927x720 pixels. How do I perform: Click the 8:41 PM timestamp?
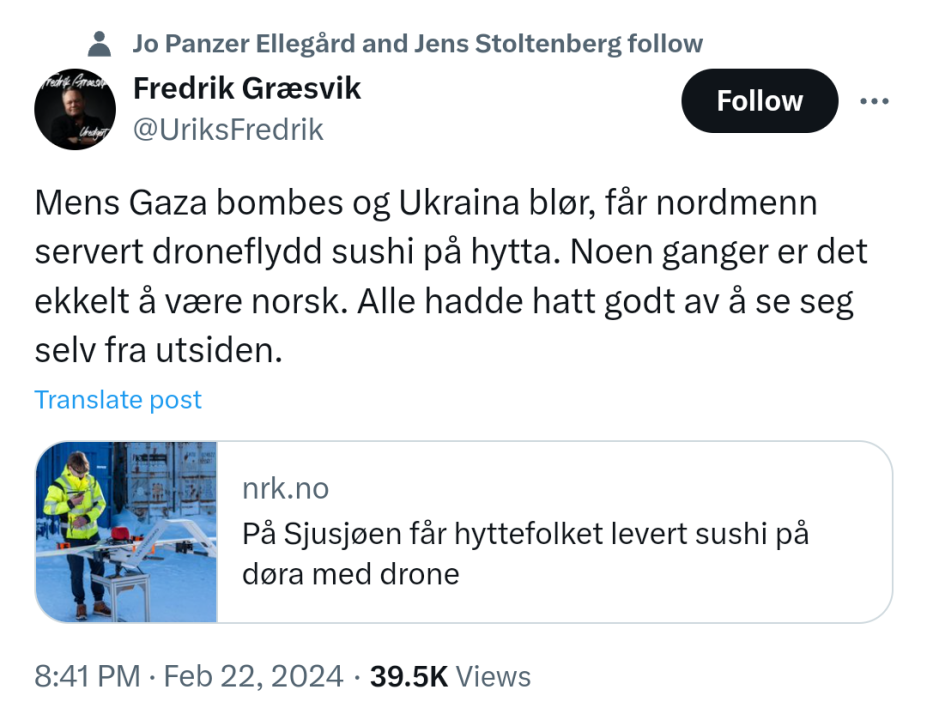tap(88, 676)
